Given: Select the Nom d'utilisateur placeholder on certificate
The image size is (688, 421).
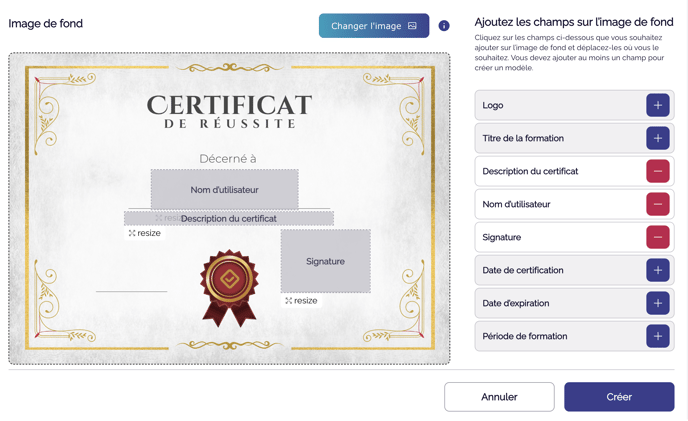Looking at the screenshot, I should [224, 189].
